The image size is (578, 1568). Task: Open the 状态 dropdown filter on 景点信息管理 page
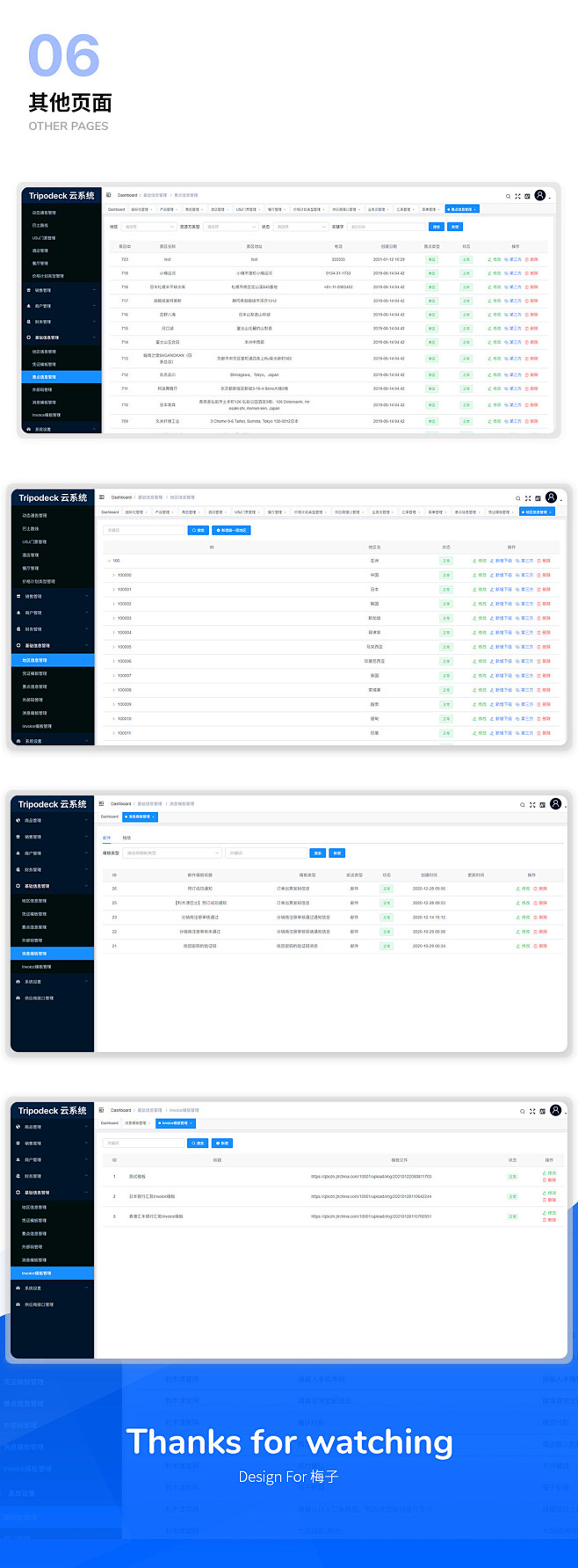point(300,227)
